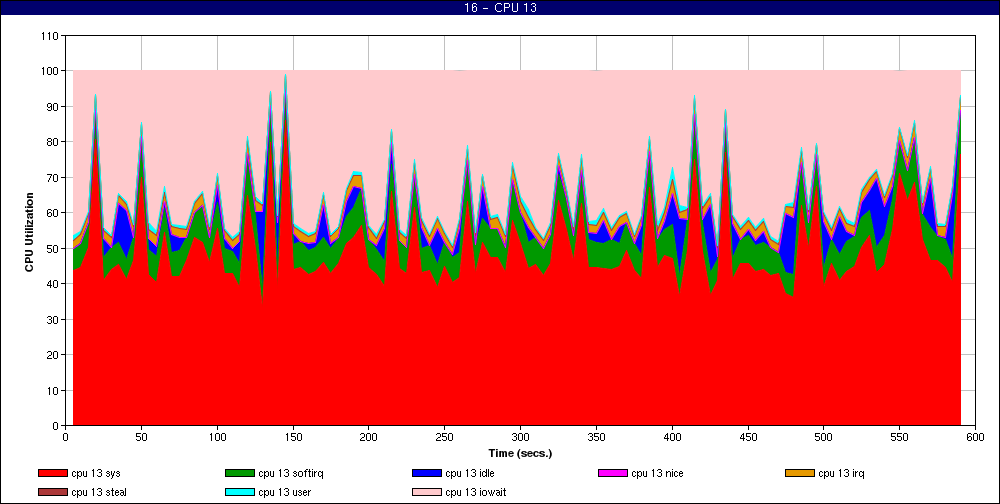Click the y-axis tick value 20
This screenshot has height=504, width=1000.
[54, 354]
